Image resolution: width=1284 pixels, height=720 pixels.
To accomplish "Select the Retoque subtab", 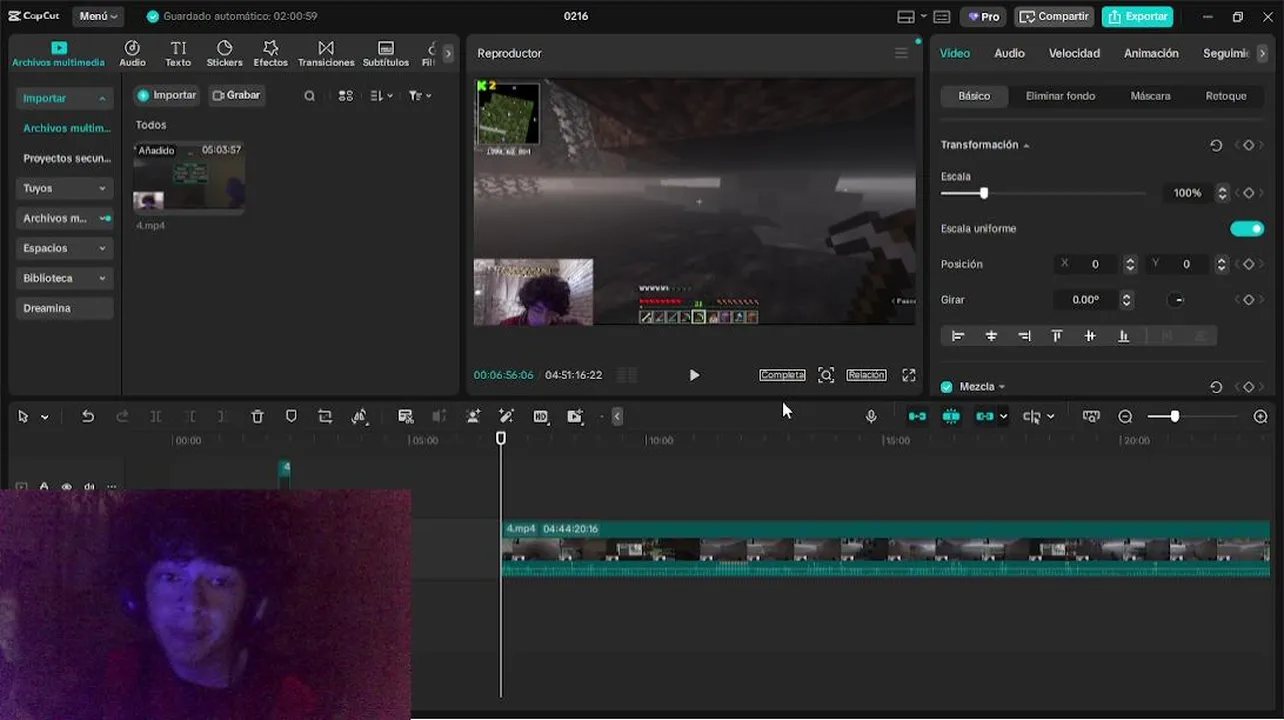I will coord(1226,96).
